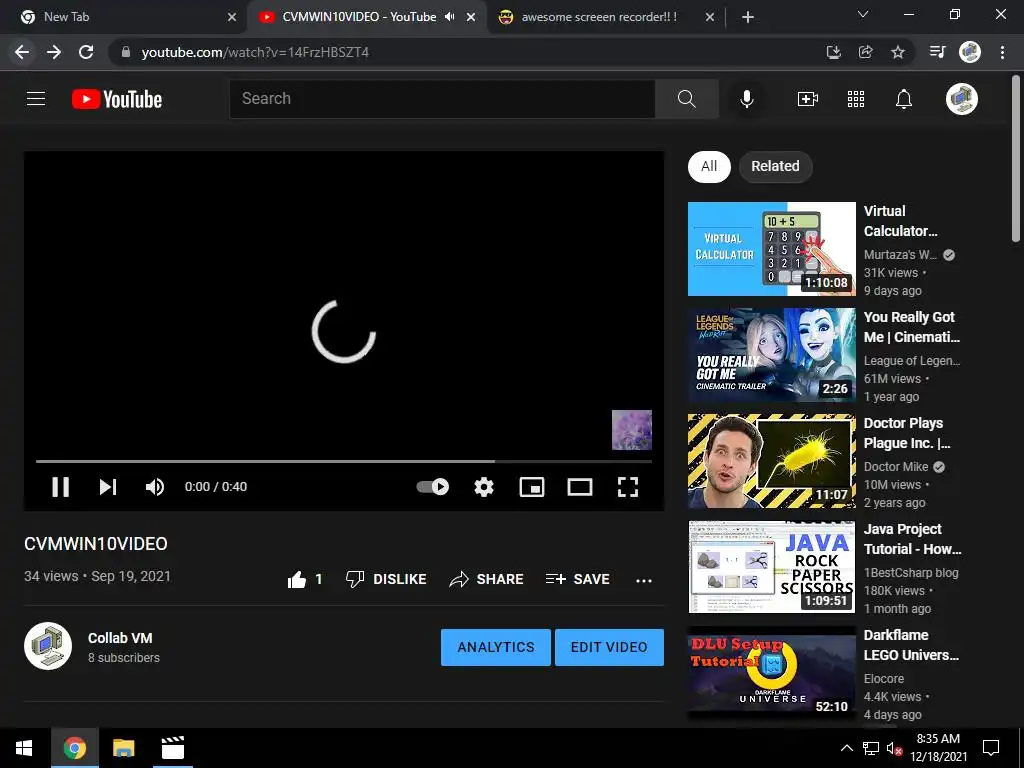Select the Related filter chip
Screen dimensions: 1024x768
point(775,166)
